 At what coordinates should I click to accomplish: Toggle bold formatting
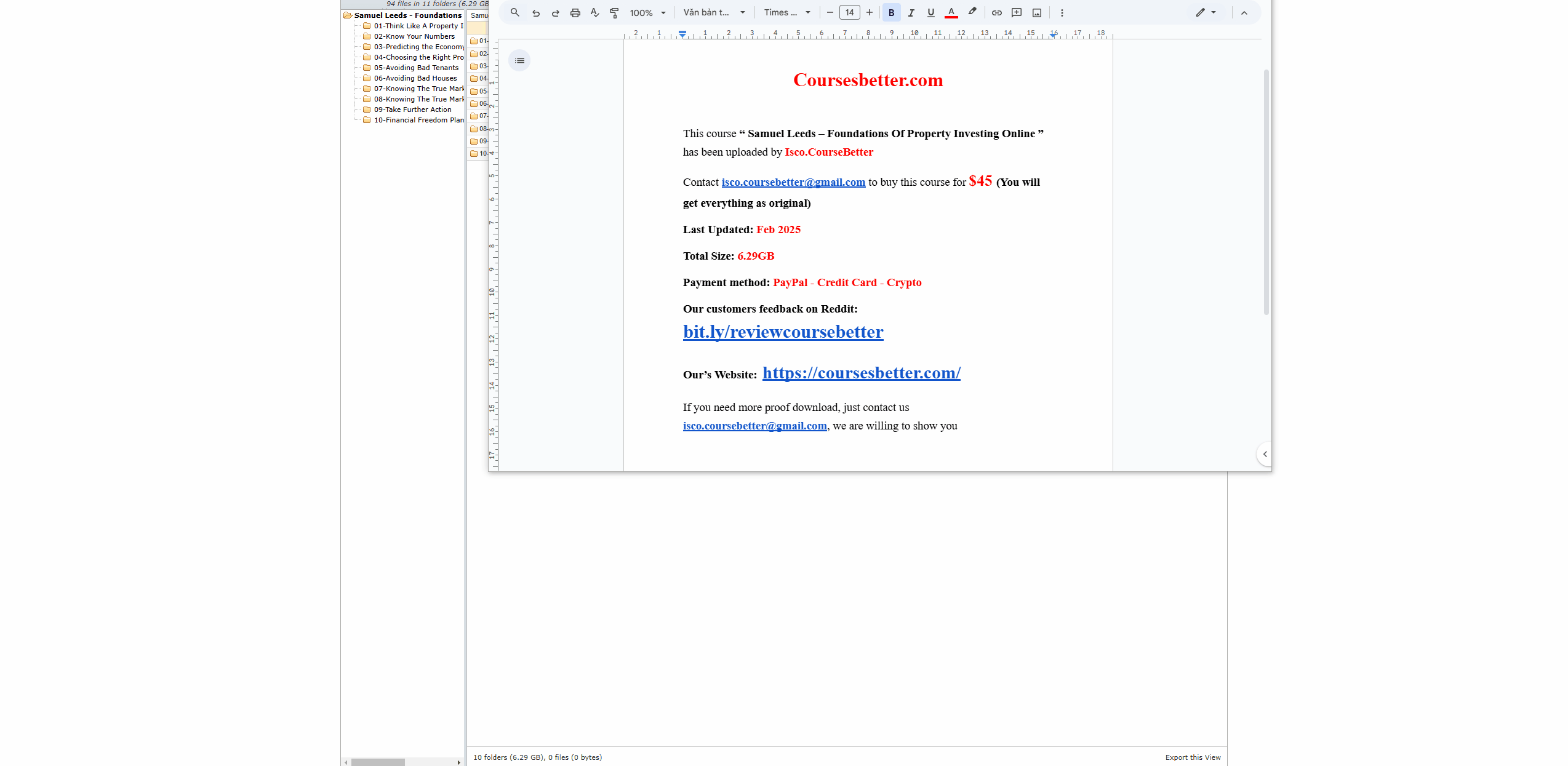click(x=891, y=12)
